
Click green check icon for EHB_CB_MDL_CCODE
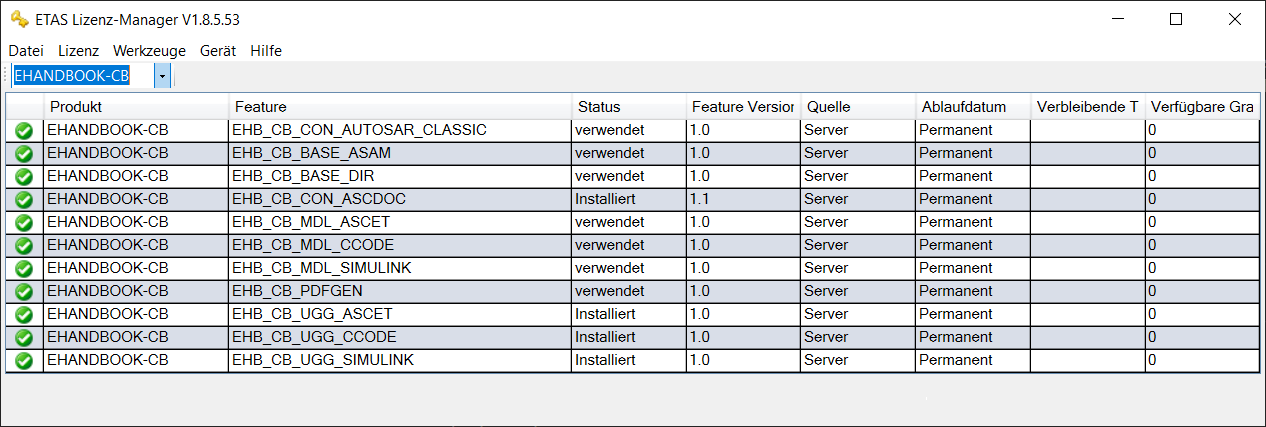coord(24,245)
